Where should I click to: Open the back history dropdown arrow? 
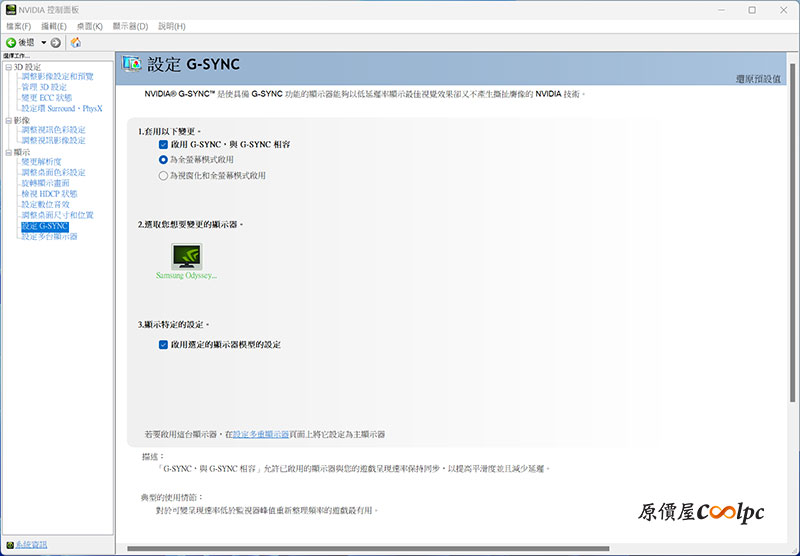tap(44, 42)
